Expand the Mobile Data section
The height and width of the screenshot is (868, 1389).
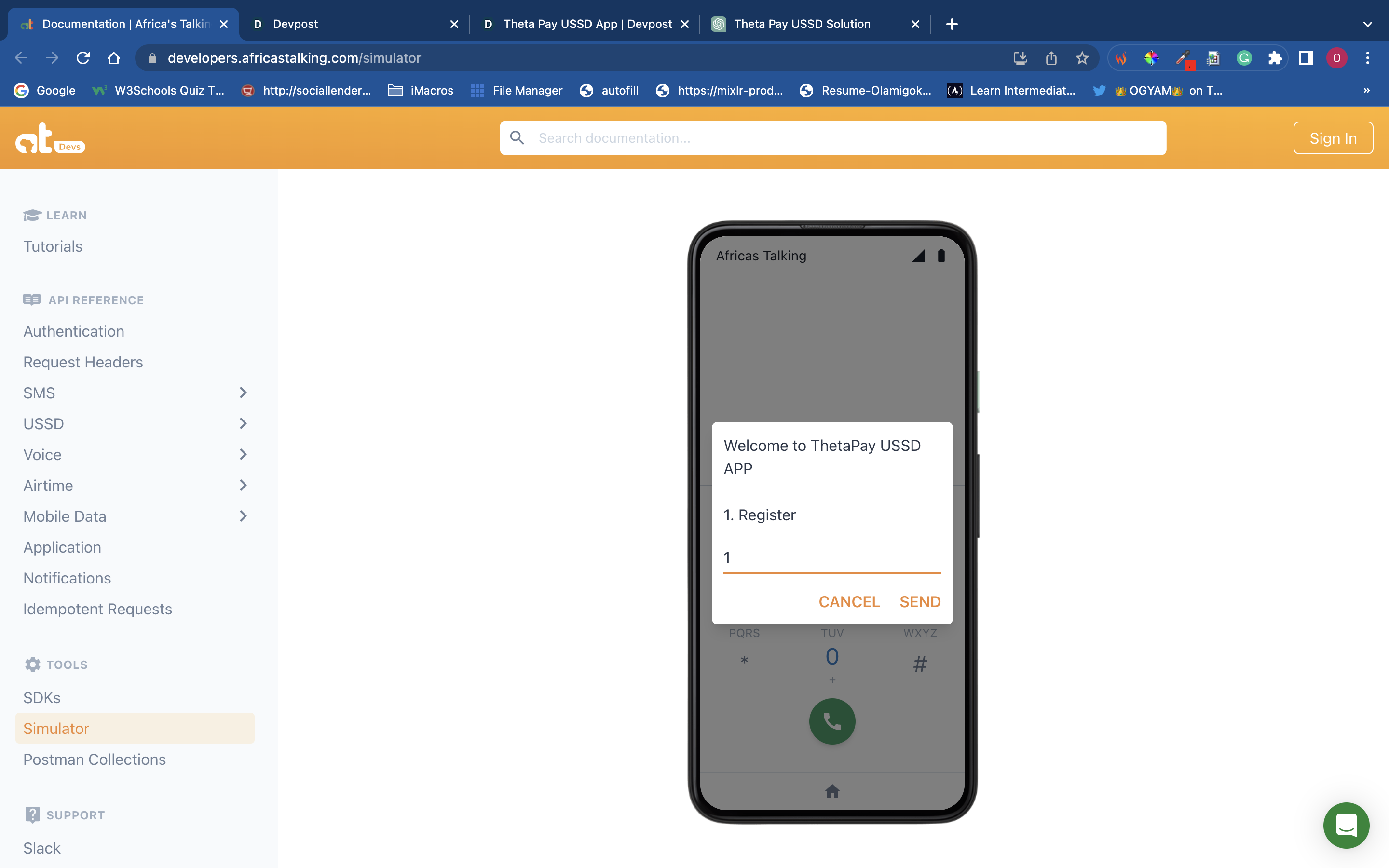point(243,516)
